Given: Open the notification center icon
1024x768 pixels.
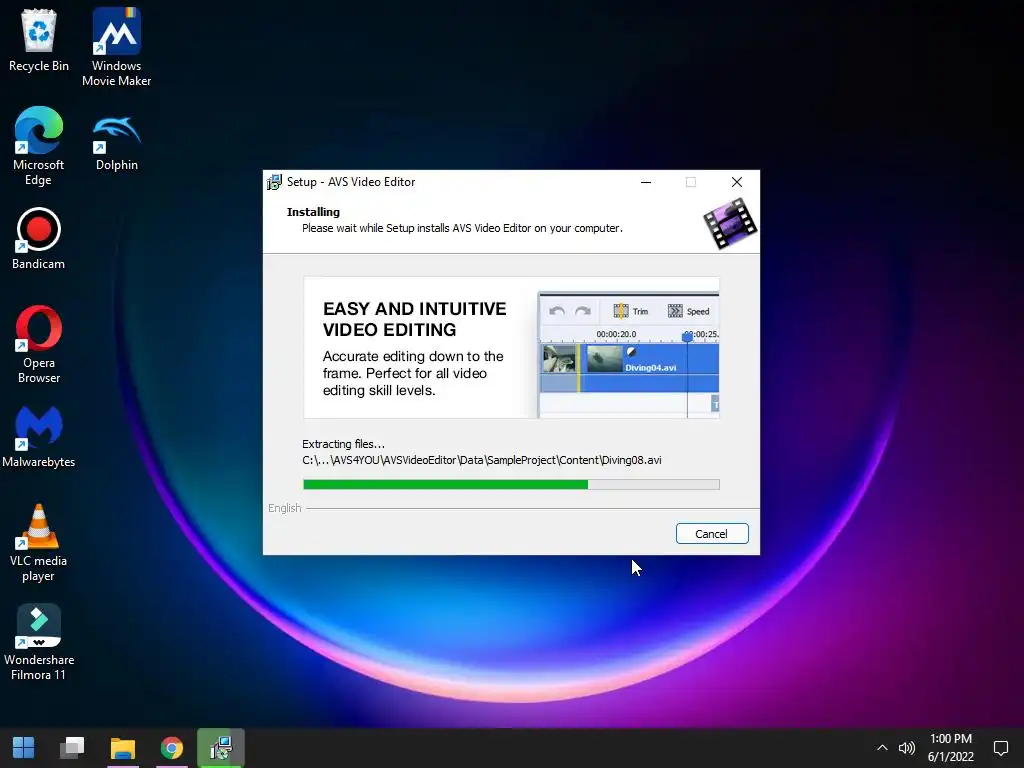Looking at the screenshot, I should tap(1000, 748).
